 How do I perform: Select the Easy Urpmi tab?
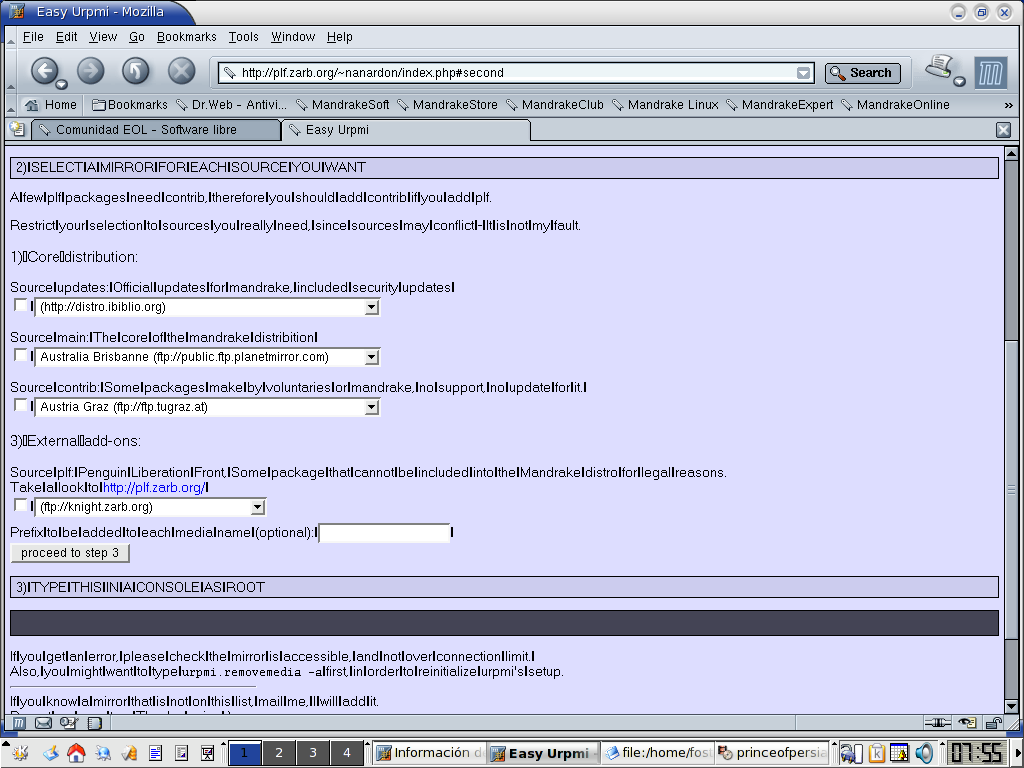pyautogui.click(x=406, y=130)
